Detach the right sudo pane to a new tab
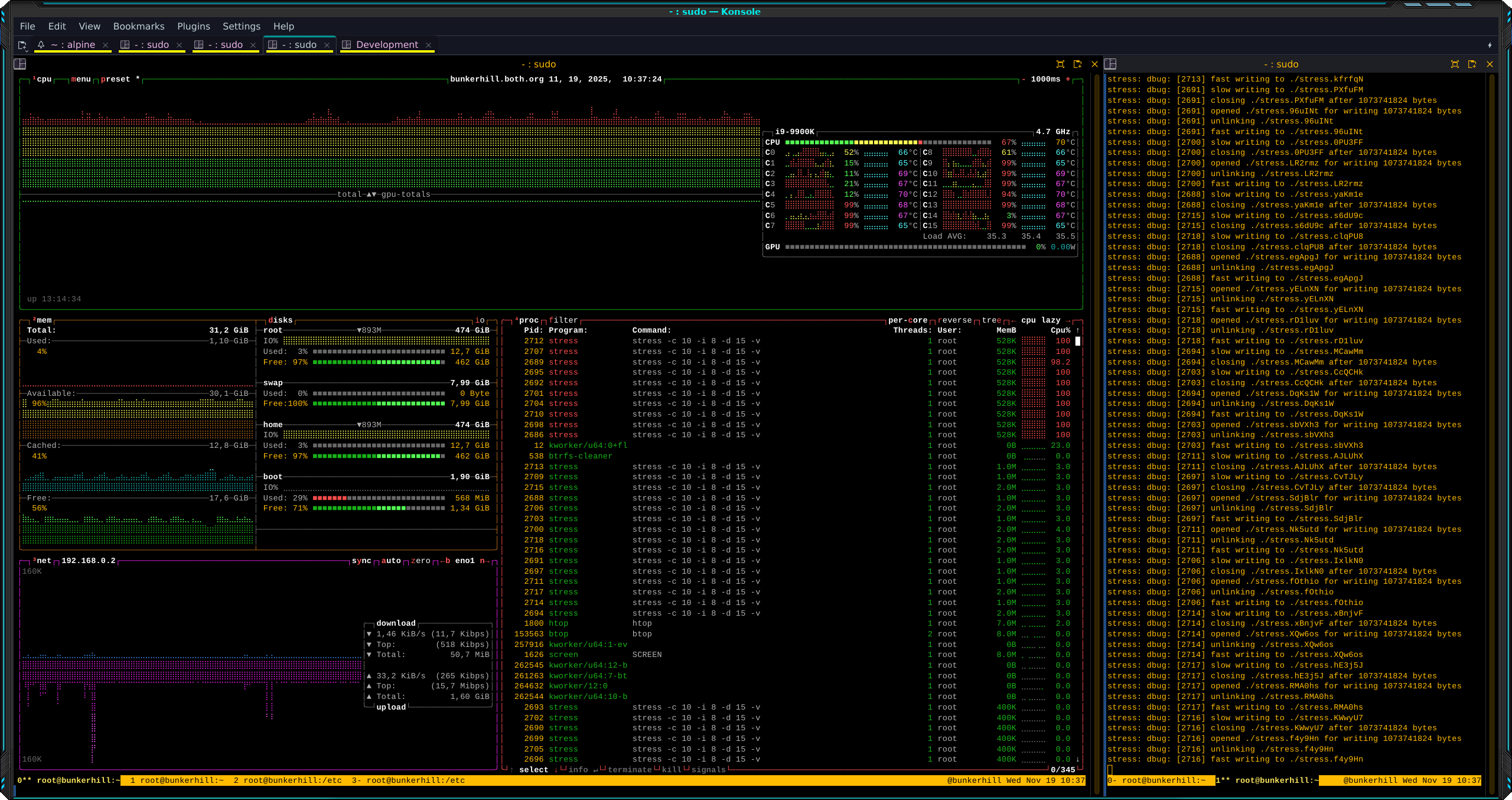The height and width of the screenshot is (800, 1512). pos(1472,64)
